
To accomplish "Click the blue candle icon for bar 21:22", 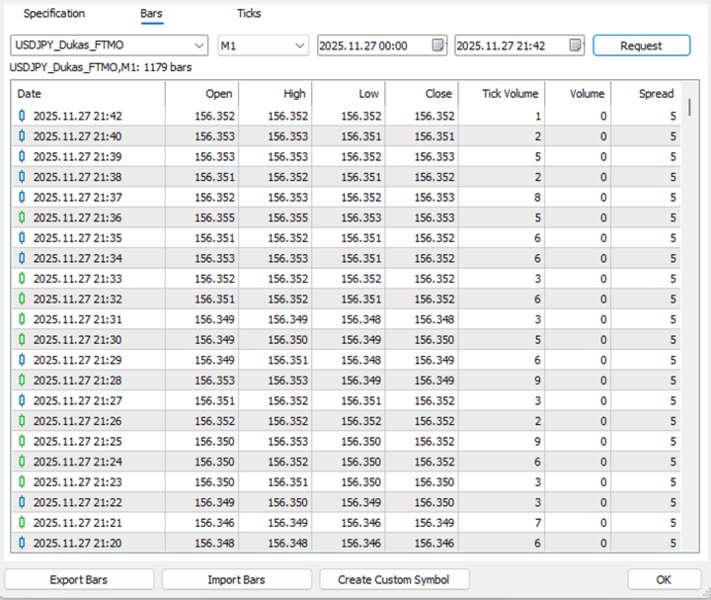I will pyautogui.click(x=22, y=502).
